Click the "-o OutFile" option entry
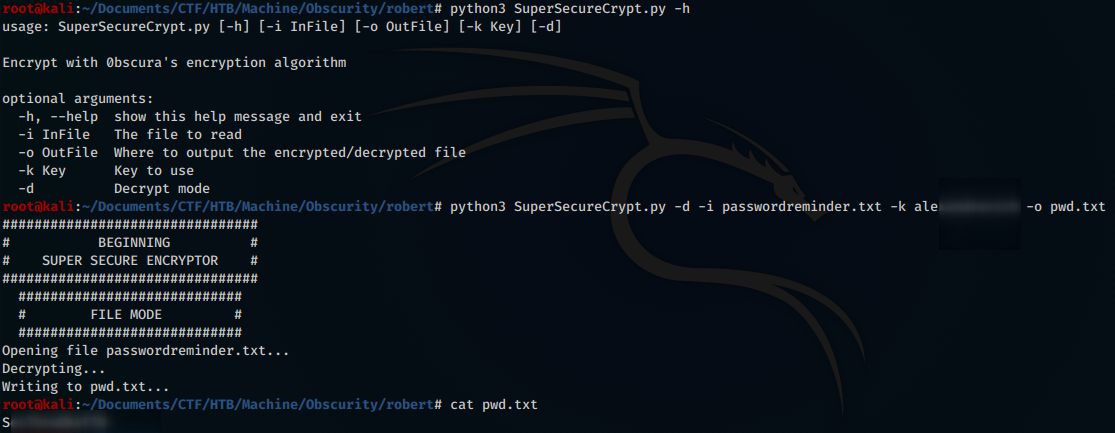1115x433 pixels. click(58, 153)
